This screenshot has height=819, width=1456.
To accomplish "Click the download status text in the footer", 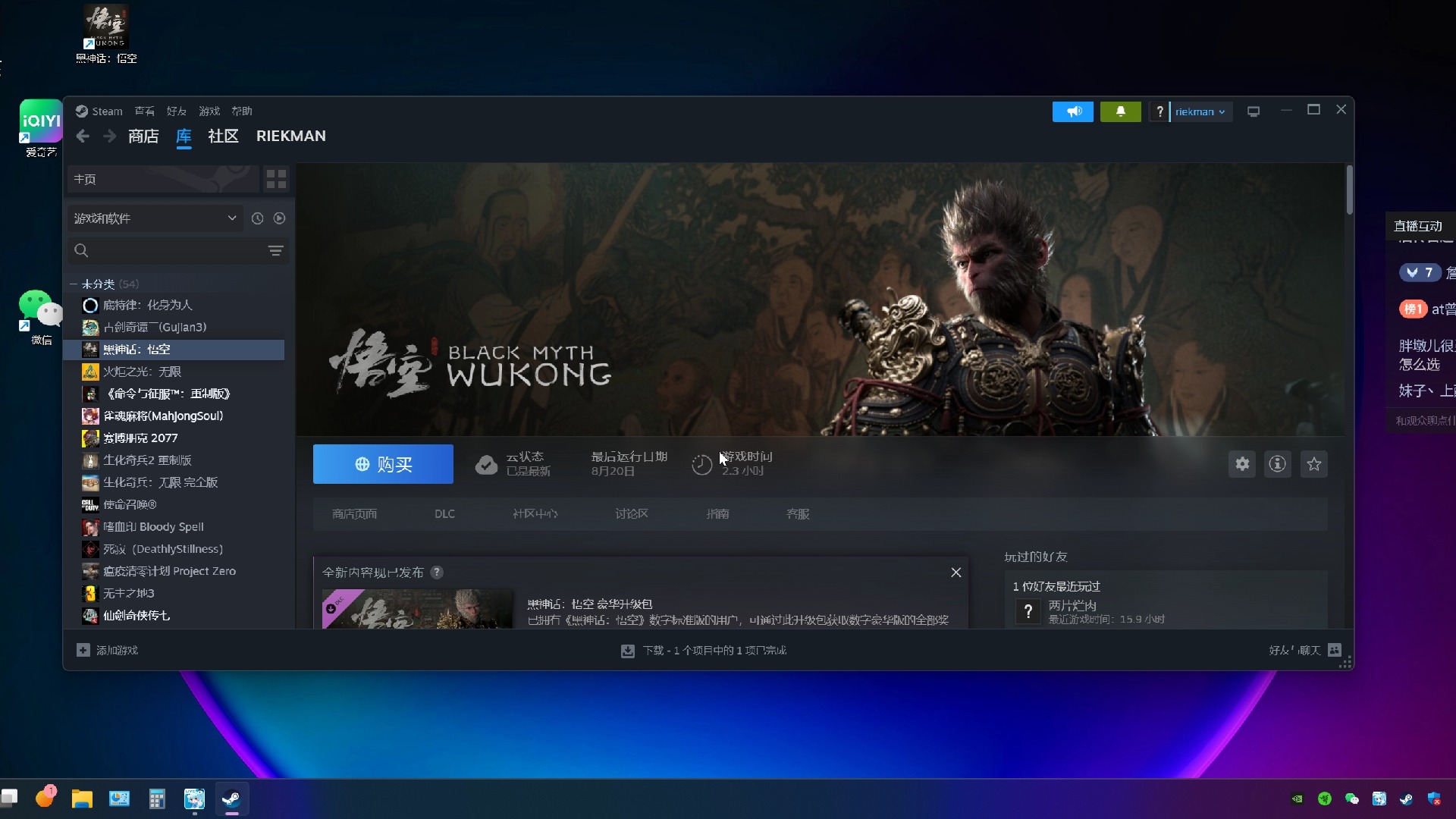I will pyautogui.click(x=714, y=651).
